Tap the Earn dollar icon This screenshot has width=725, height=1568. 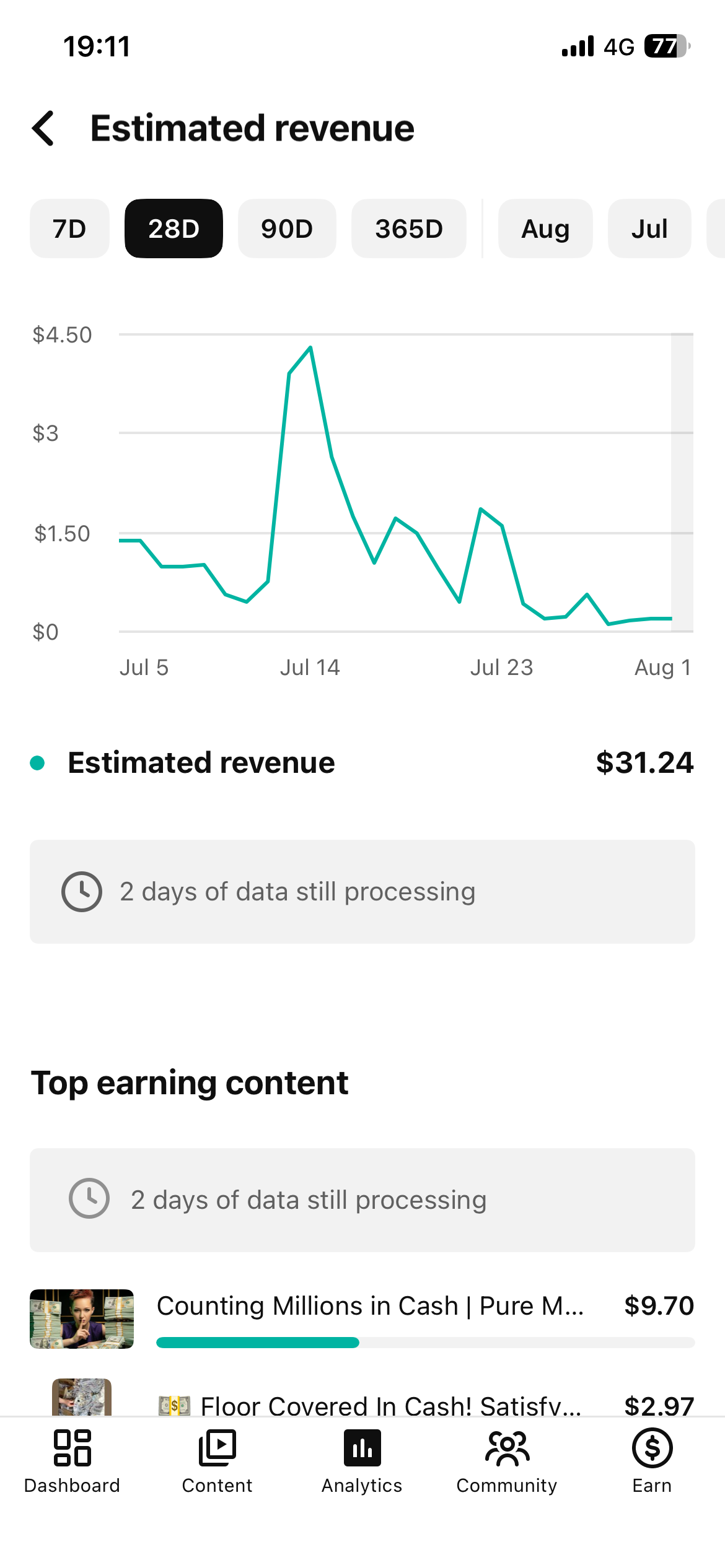coord(652,1448)
